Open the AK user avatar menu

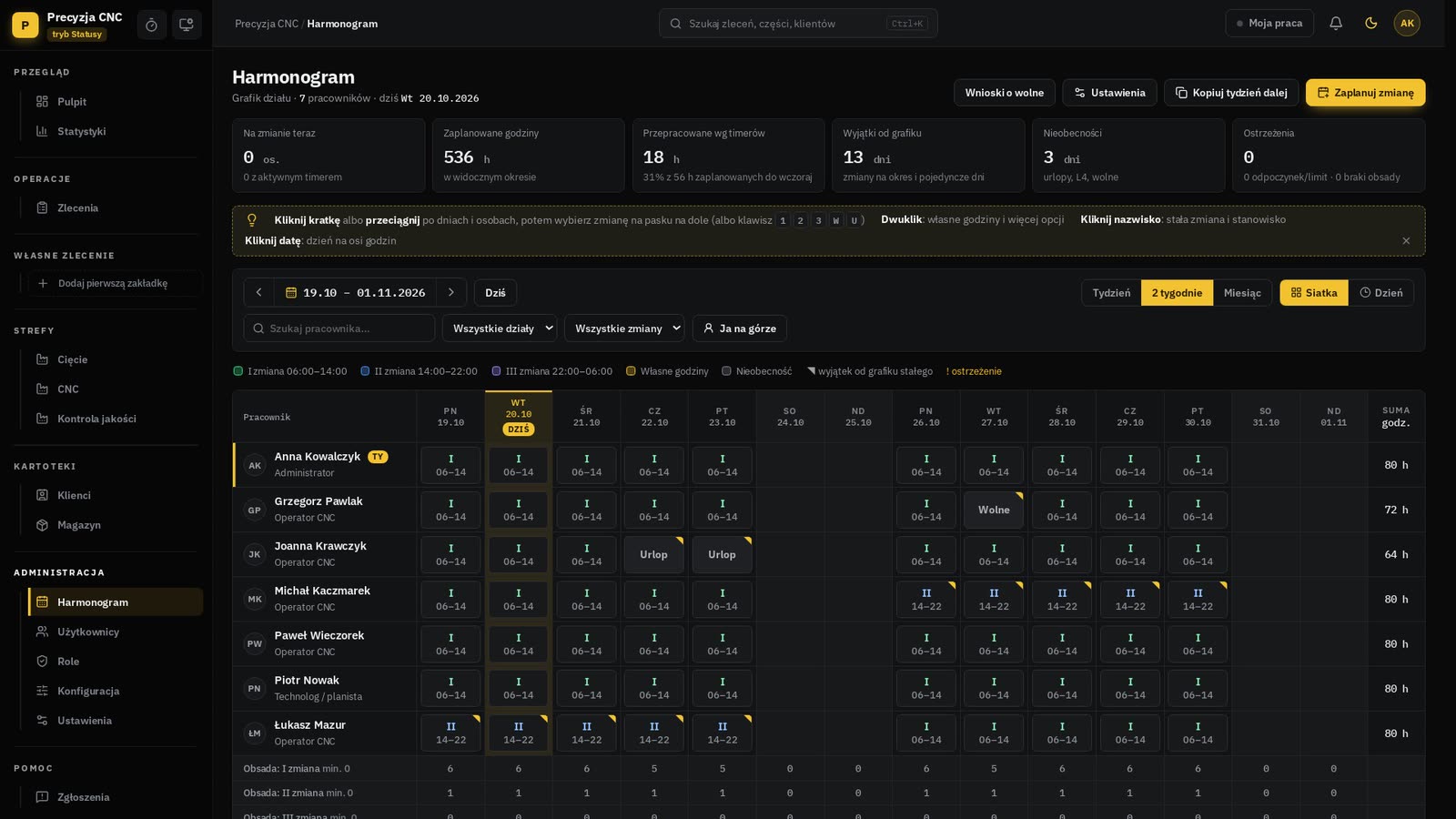click(x=1407, y=24)
